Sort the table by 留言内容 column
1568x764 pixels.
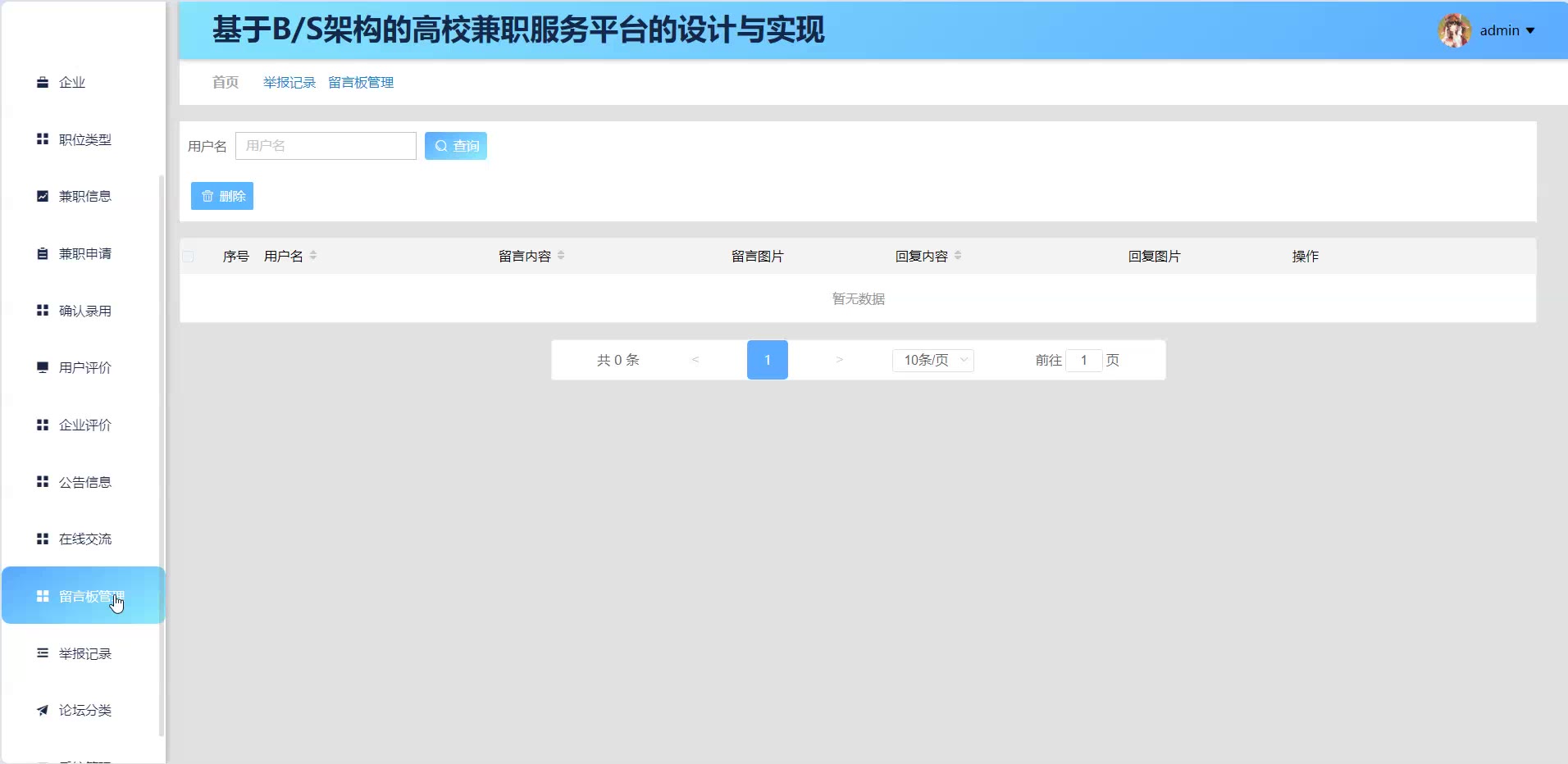coord(561,256)
